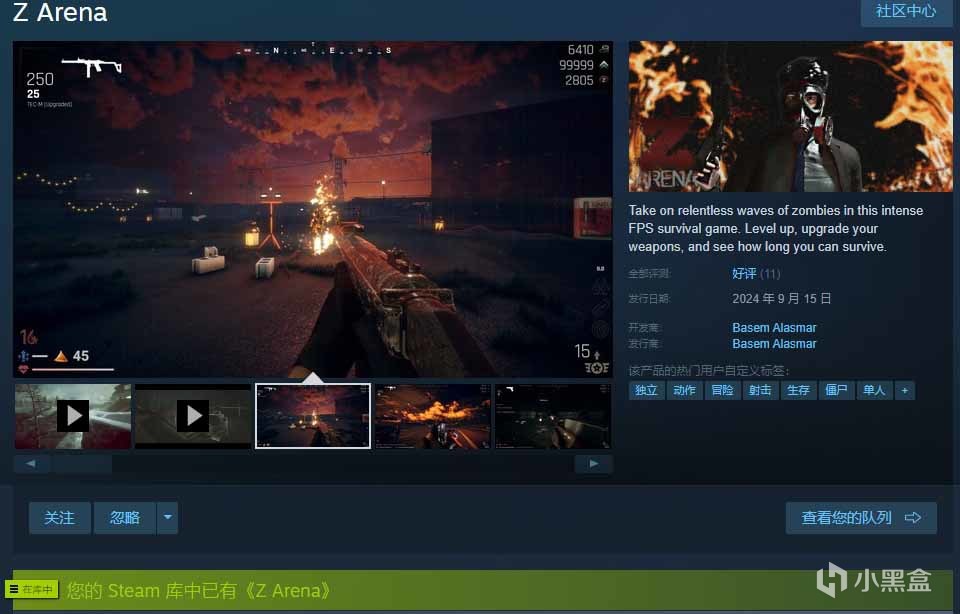Viewport: 960px width, 614px height.
Task: Click the 忽略 ignore button
Action: click(x=125, y=518)
